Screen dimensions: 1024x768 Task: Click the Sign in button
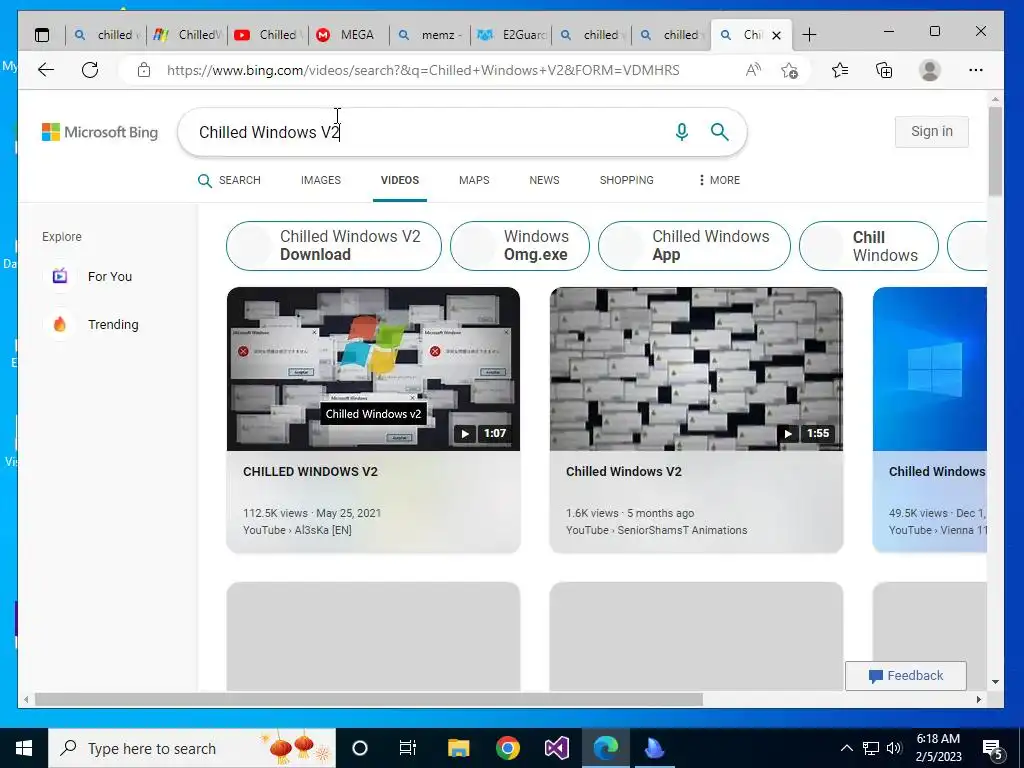(931, 131)
